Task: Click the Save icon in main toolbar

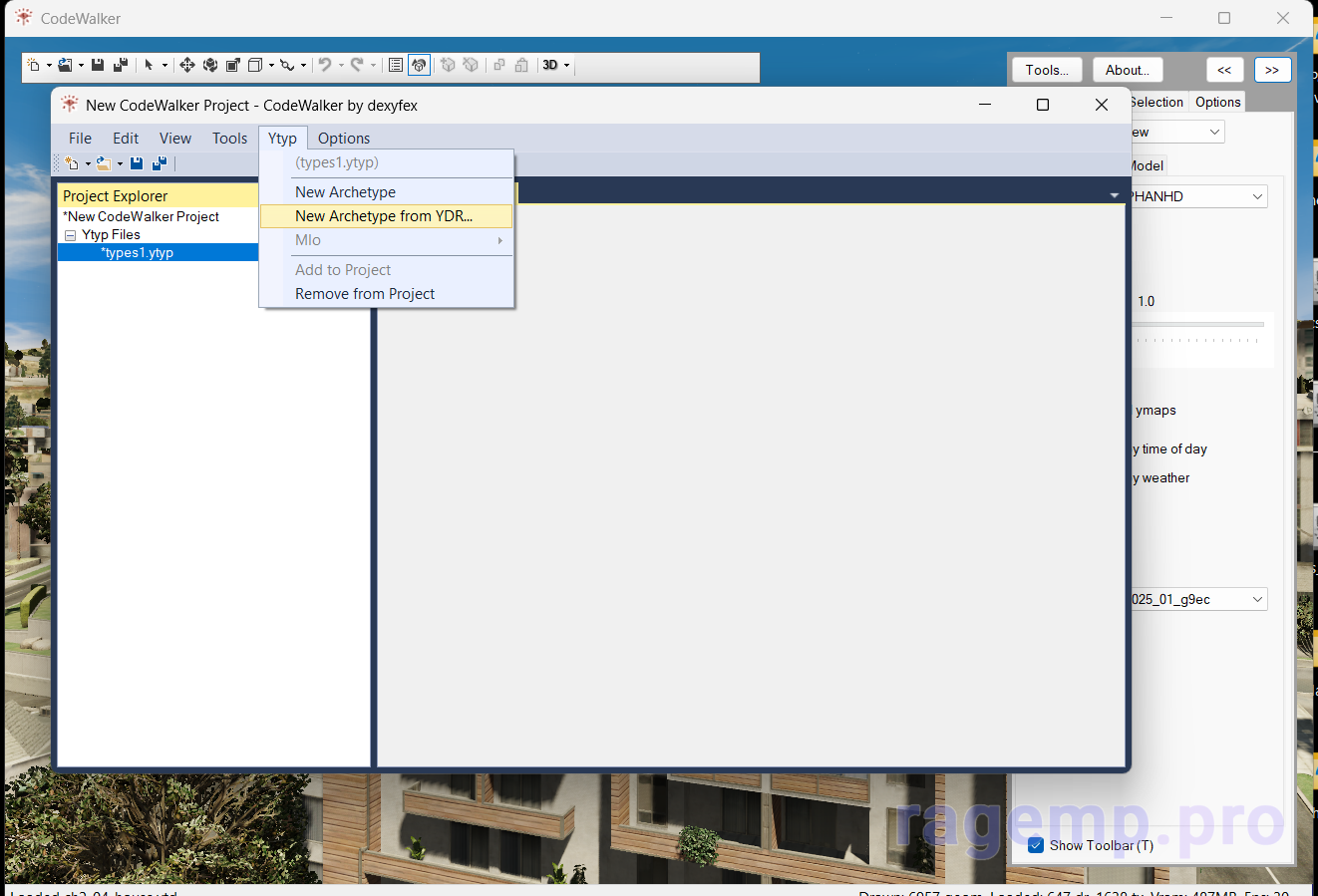Action: (x=98, y=66)
